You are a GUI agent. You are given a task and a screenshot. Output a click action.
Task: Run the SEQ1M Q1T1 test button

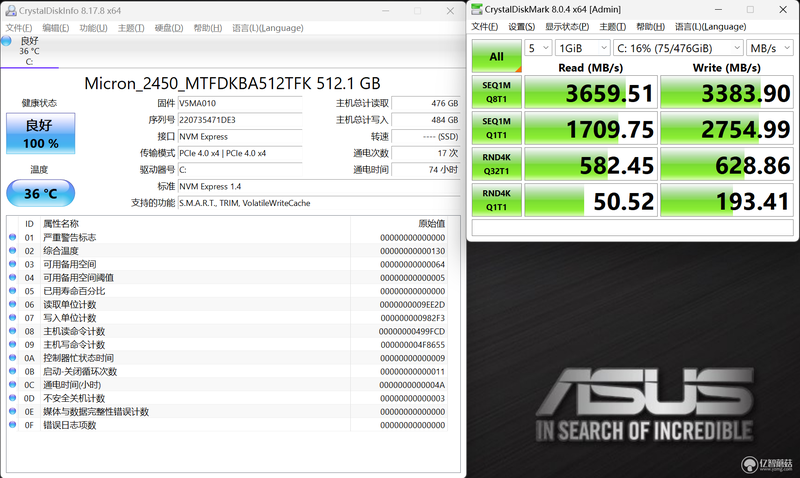(496, 128)
